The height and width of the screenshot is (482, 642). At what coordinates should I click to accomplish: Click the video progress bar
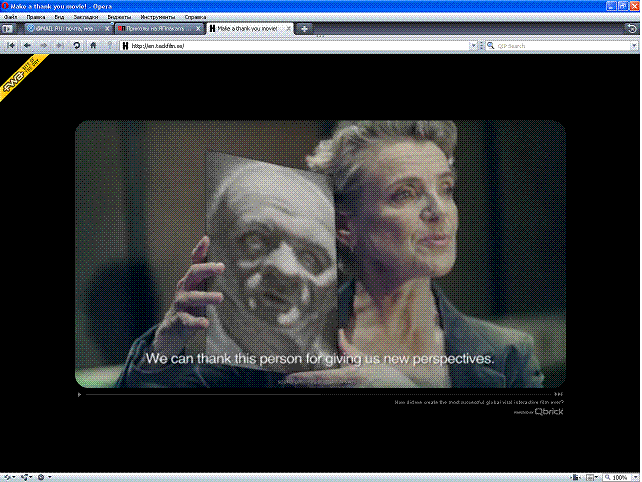click(318, 394)
